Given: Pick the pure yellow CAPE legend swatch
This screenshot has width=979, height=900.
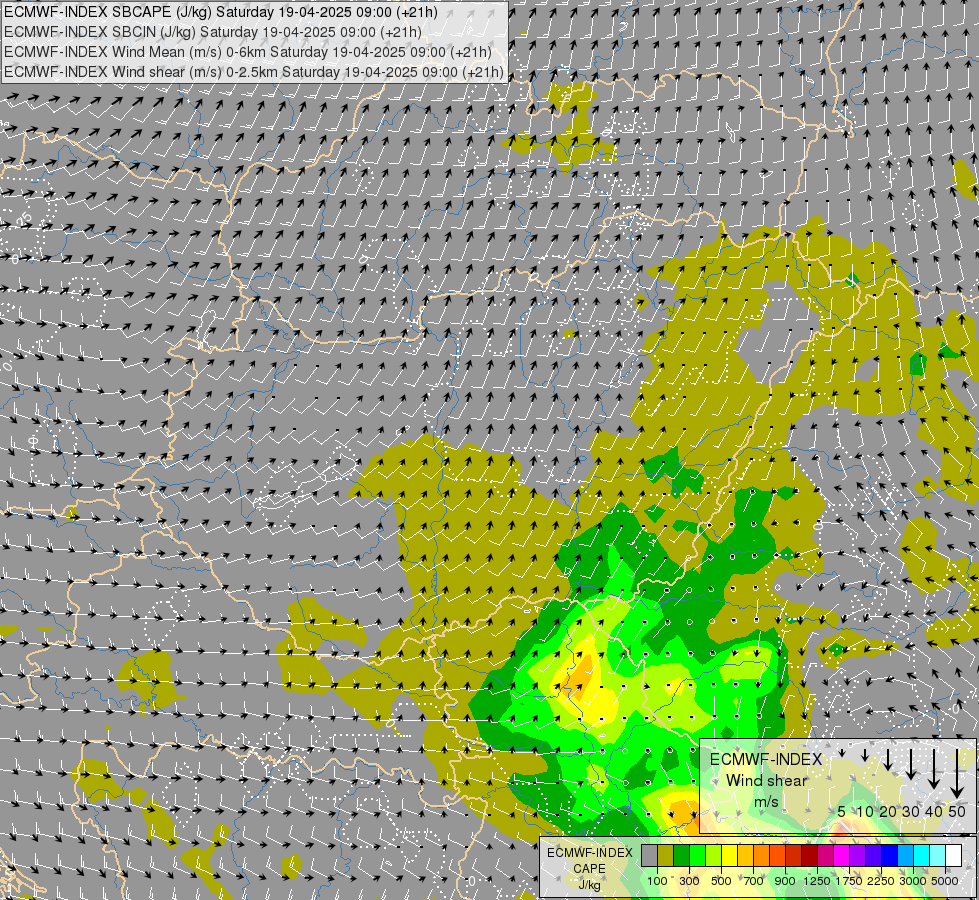Looking at the screenshot, I should pos(730,856).
